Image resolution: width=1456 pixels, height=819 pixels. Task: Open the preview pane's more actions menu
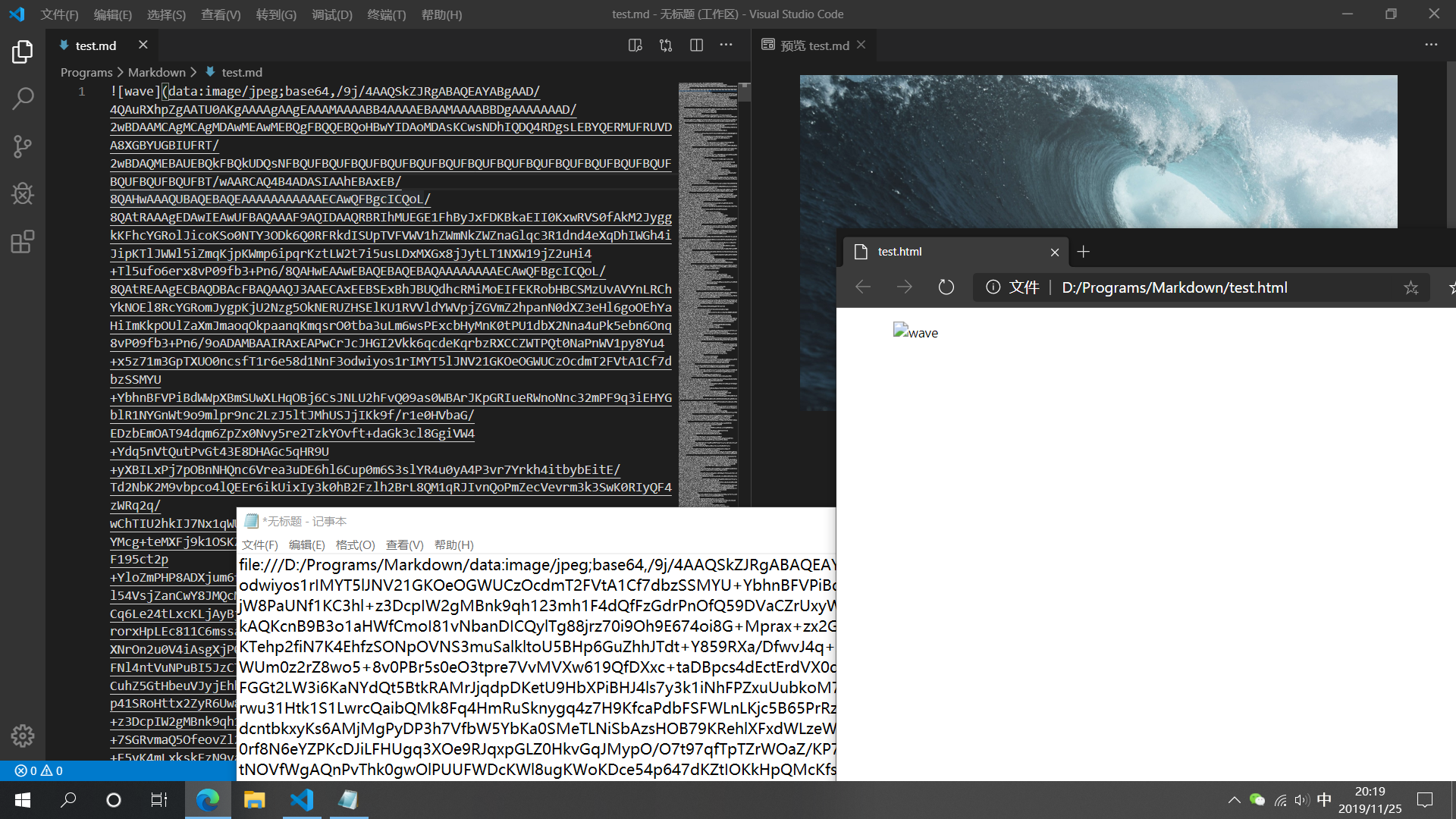click(x=1431, y=45)
